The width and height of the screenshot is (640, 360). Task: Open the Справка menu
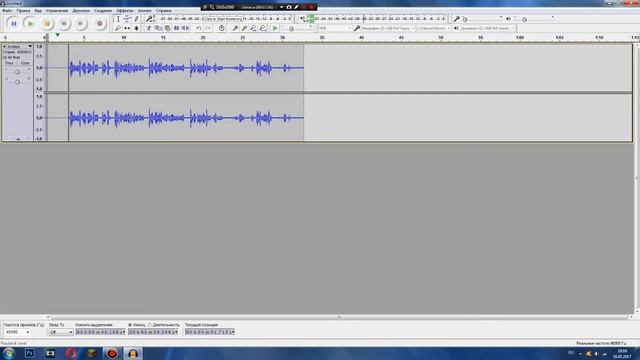[x=164, y=11]
